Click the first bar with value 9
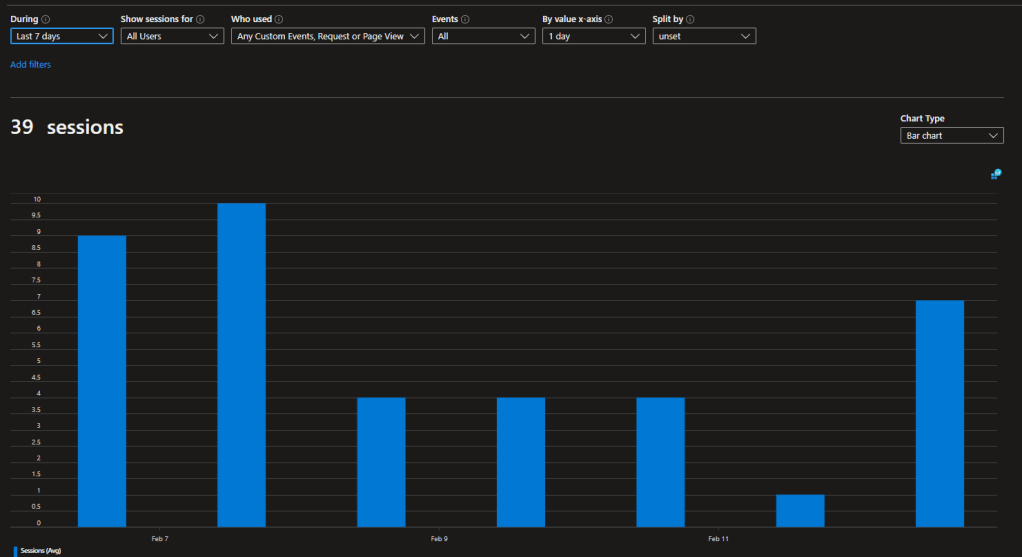The image size is (1022, 557). point(102,381)
